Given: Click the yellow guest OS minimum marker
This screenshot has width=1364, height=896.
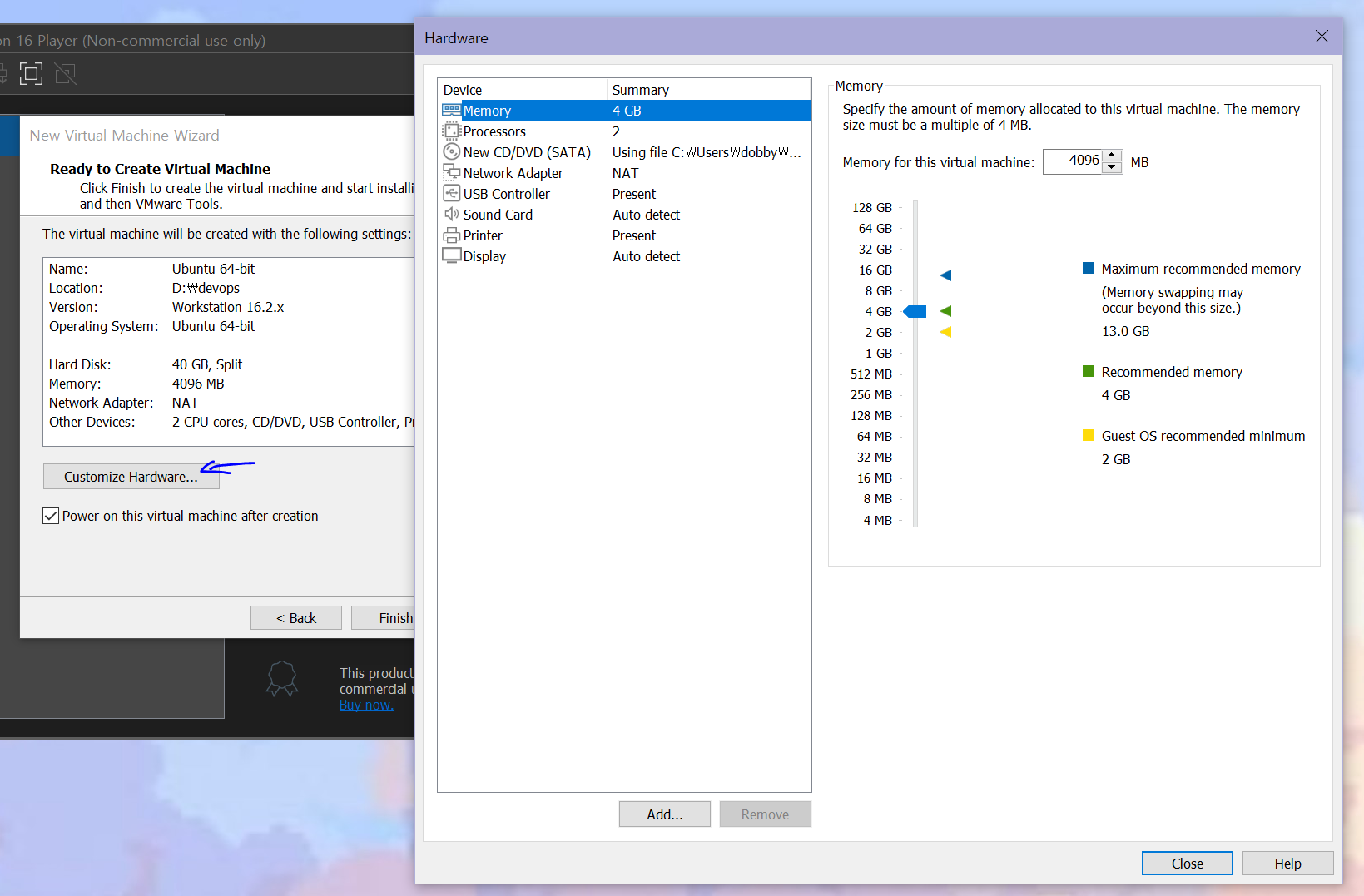Looking at the screenshot, I should tap(945, 332).
